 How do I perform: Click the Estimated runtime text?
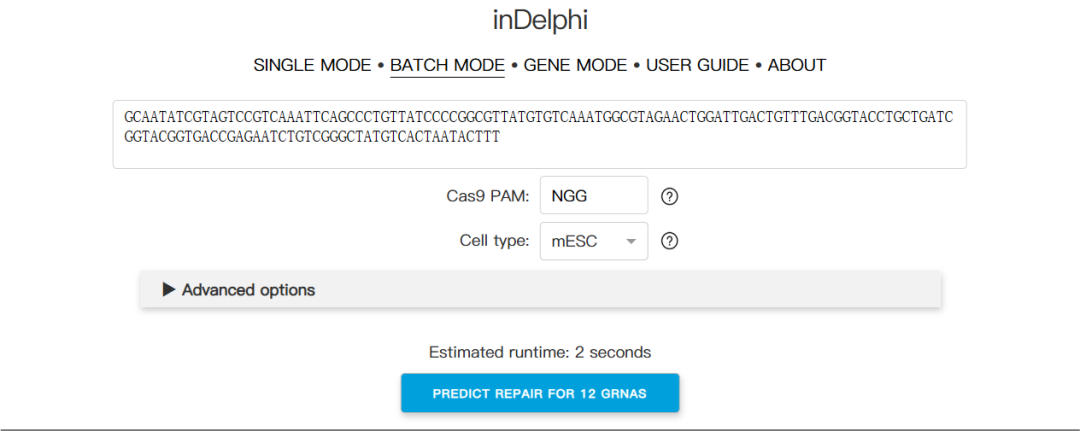[x=540, y=352]
